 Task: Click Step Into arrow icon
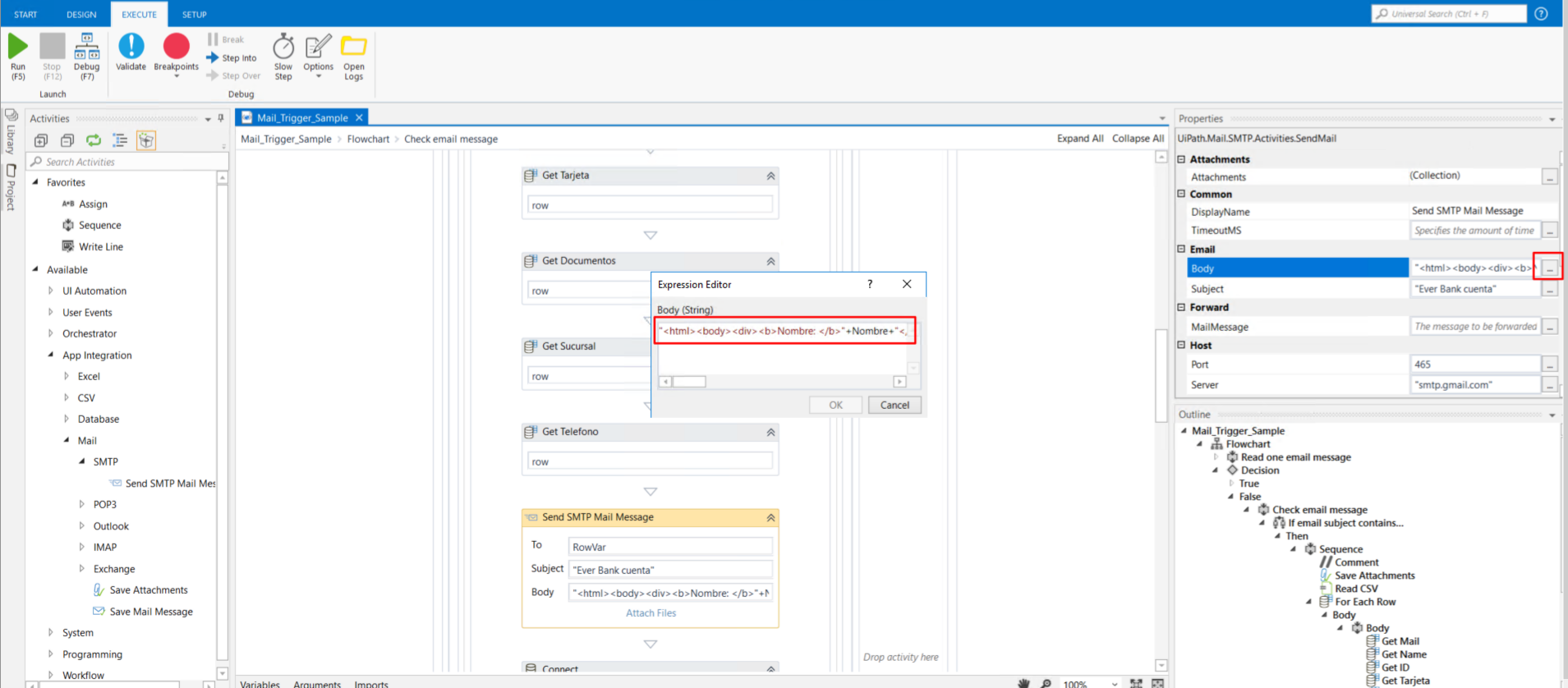pyautogui.click(x=213, y=58)
